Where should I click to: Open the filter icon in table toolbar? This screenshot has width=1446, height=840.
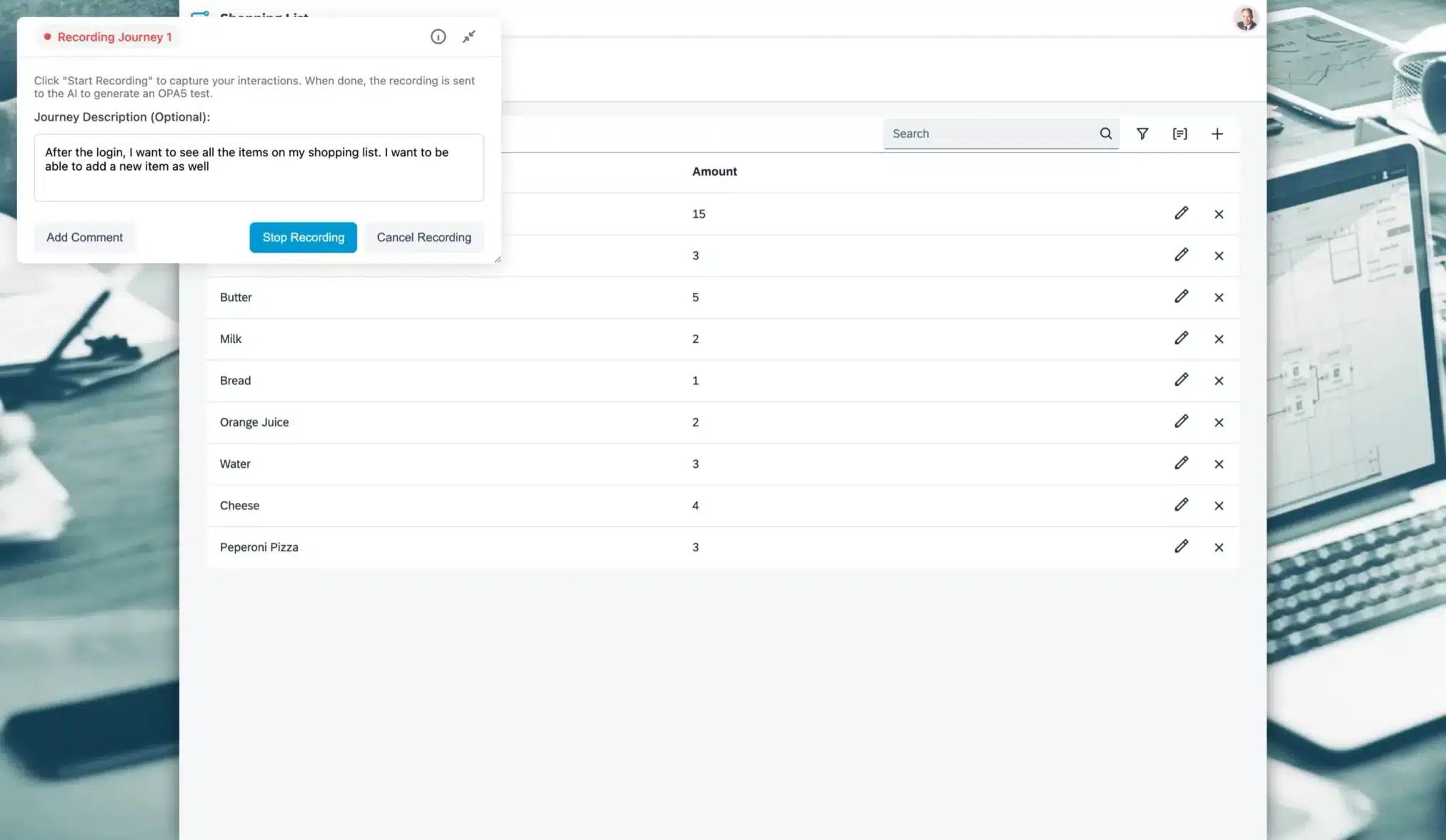1142,134
